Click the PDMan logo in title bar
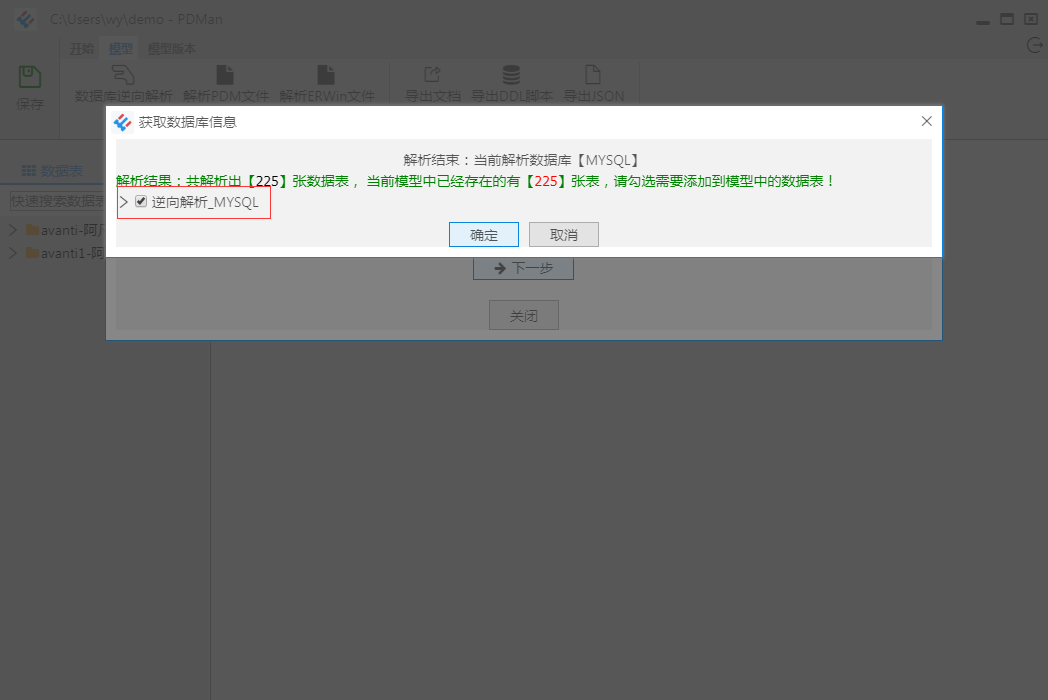Viewport: 1048px width, 700px height. tap(26, 19)
